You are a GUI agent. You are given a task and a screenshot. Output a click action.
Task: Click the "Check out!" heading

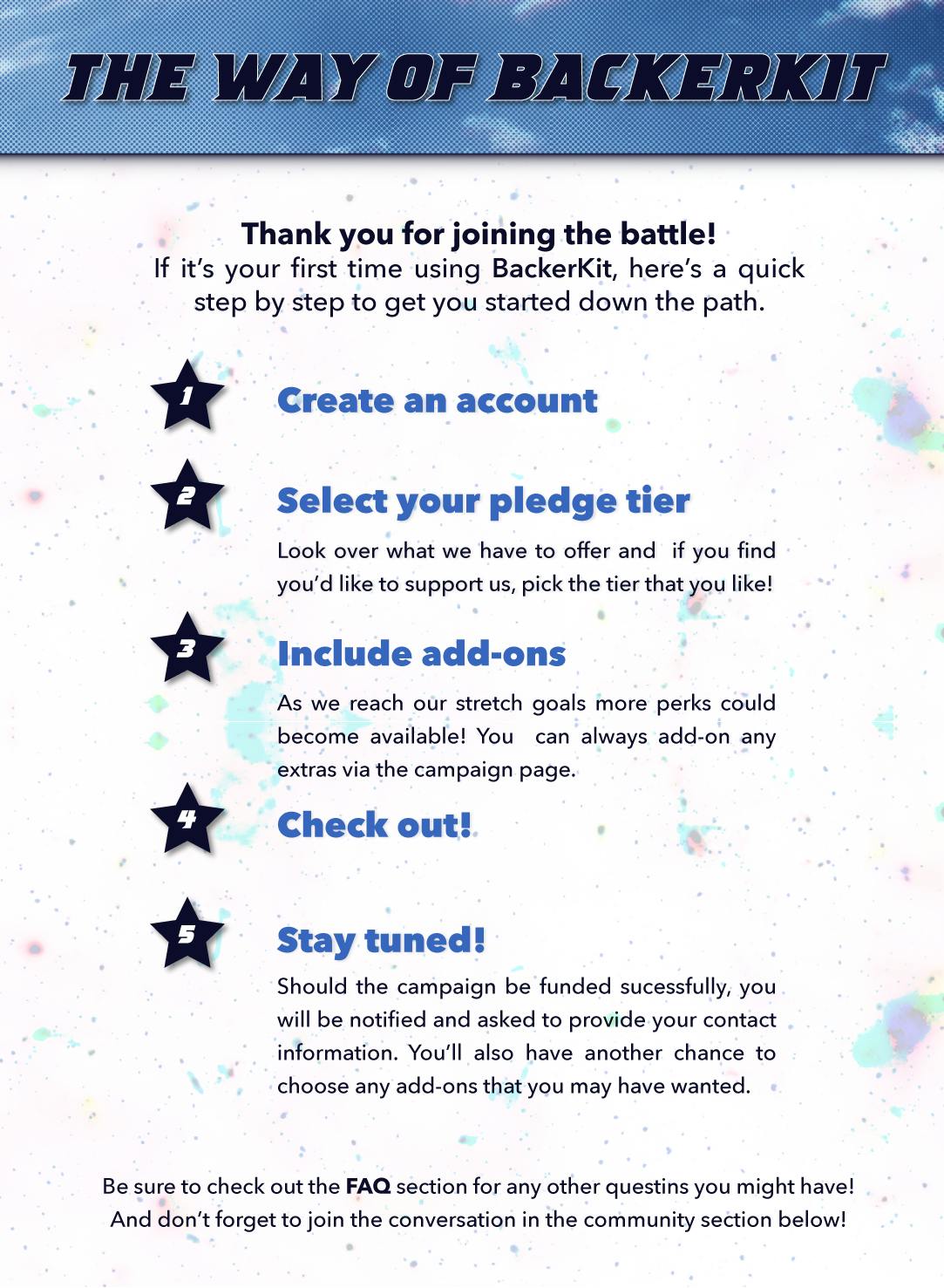point(374,825)
